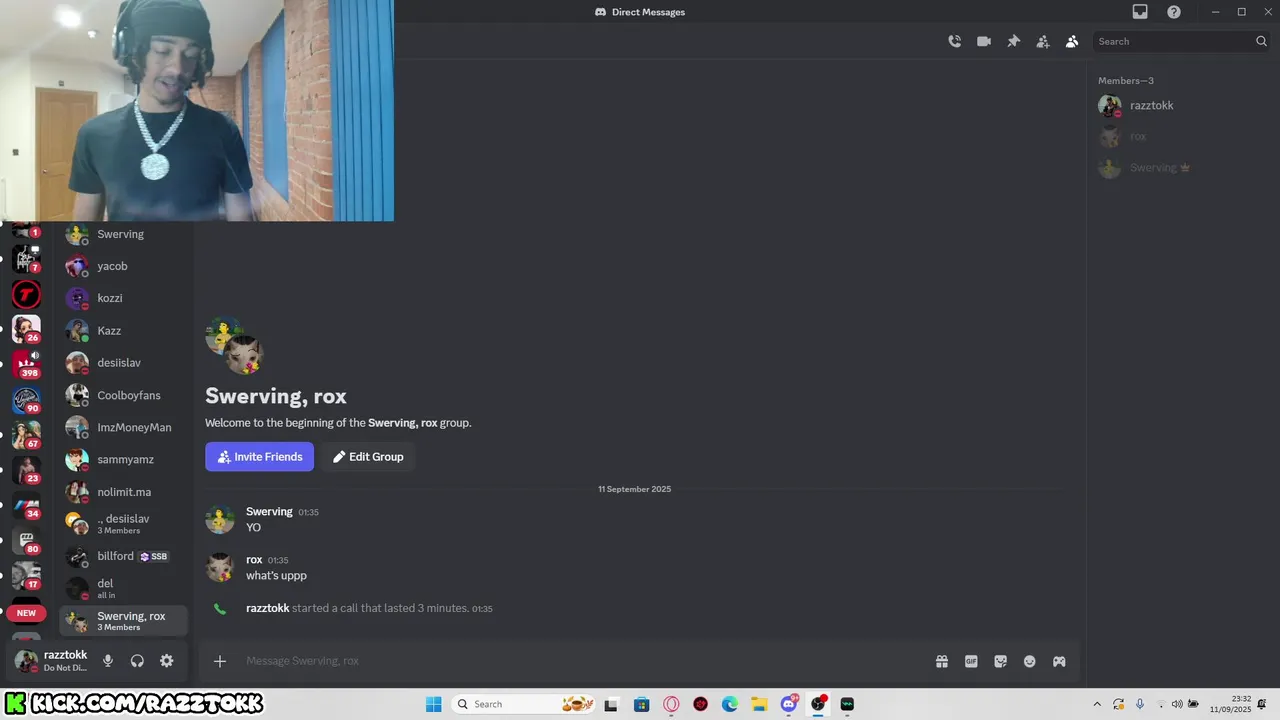Open pinned messages with the pin icon
Image resolution: width=1280 pixels, height=720 pixels.
click(x=1013, y=41)
